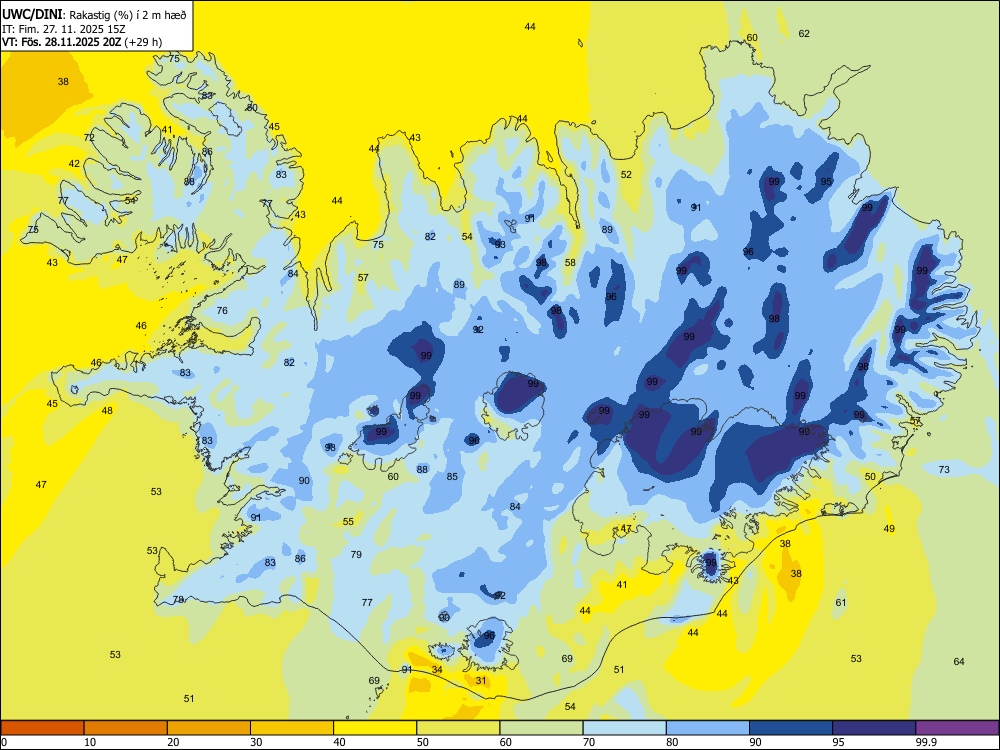Select the '70' legend scale label
This screenshot has height=750, width=1000.
pyautogui.click(x=589, y=742)
